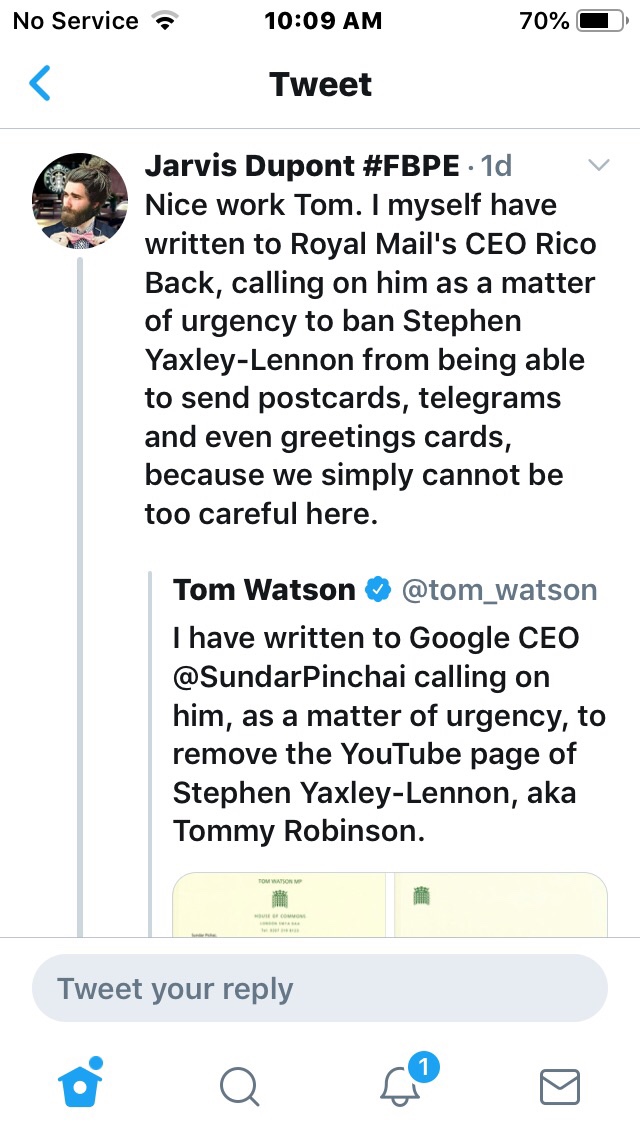The image size is (640, 1136).
Task: Tap the Tweet header title
Action: [320, 84]
